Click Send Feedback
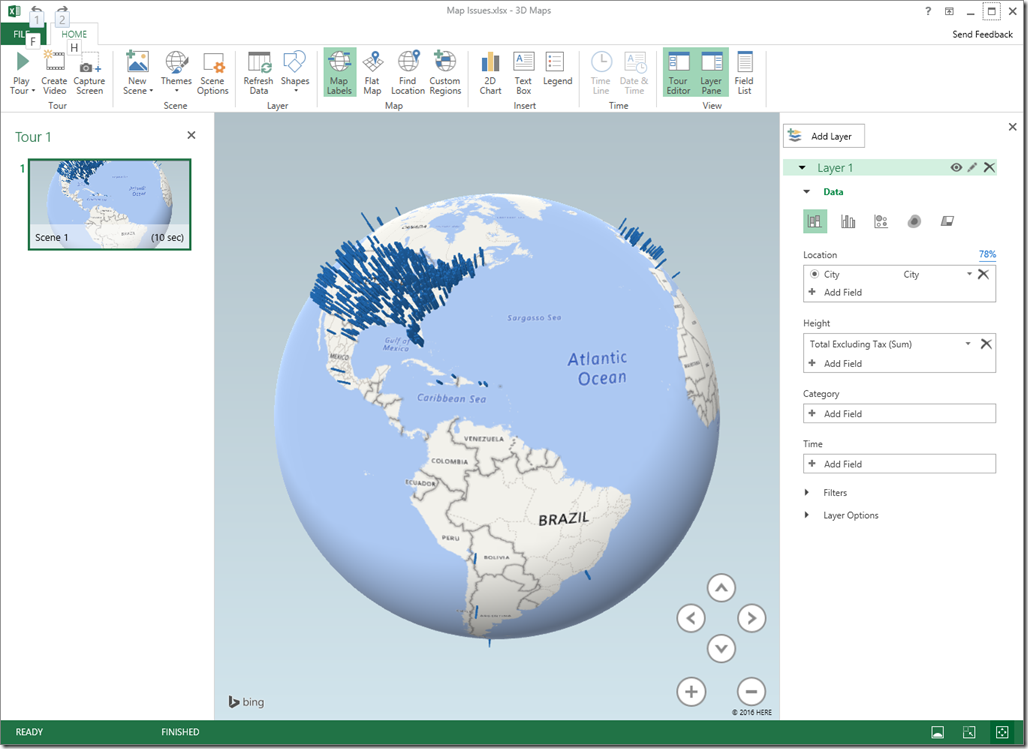Image resolution: width=1028 pixels, height=749 pixels. pyautogui.click(x=982, y=34)
